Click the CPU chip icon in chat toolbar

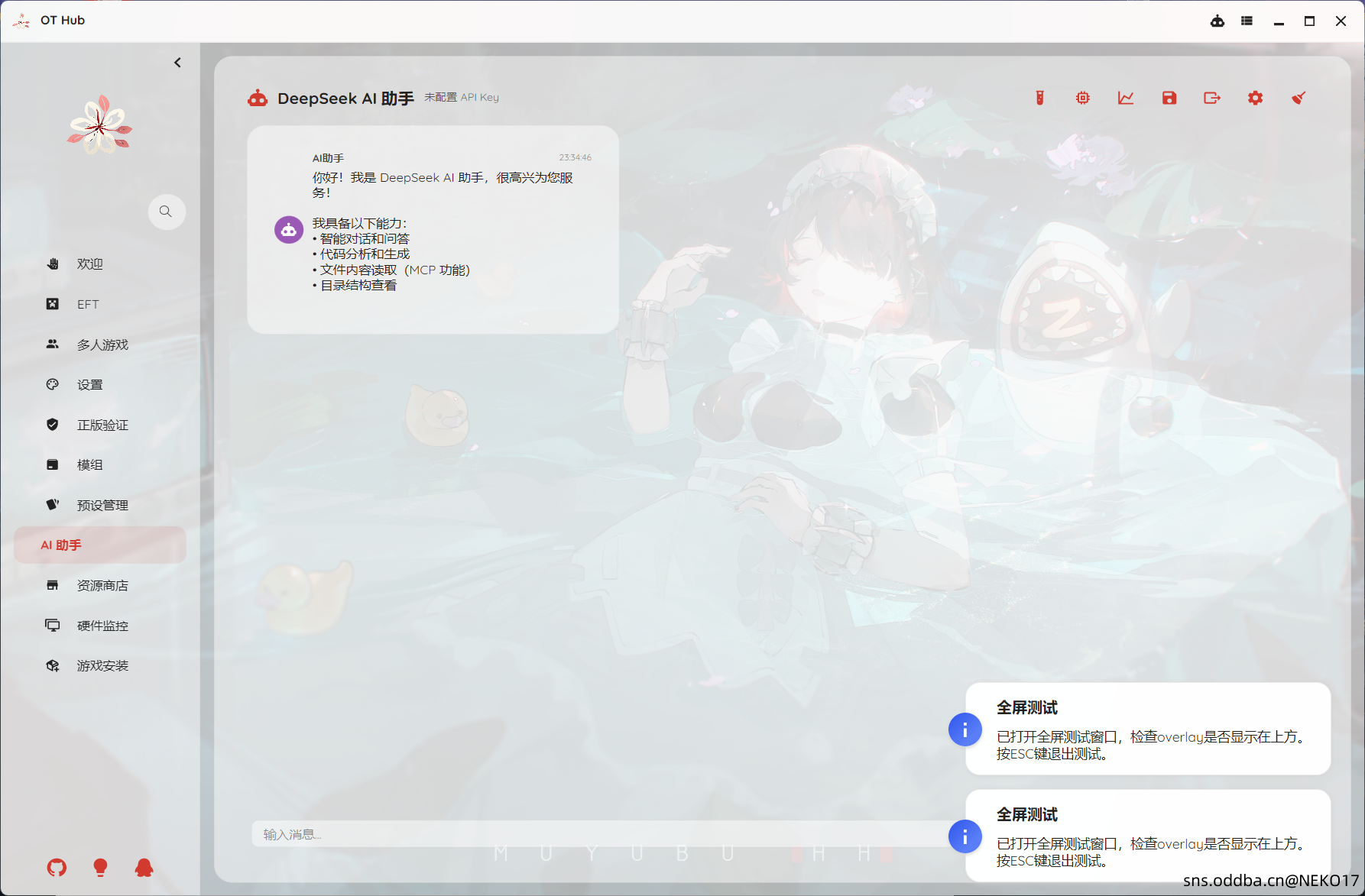[x=1083, y=98]
